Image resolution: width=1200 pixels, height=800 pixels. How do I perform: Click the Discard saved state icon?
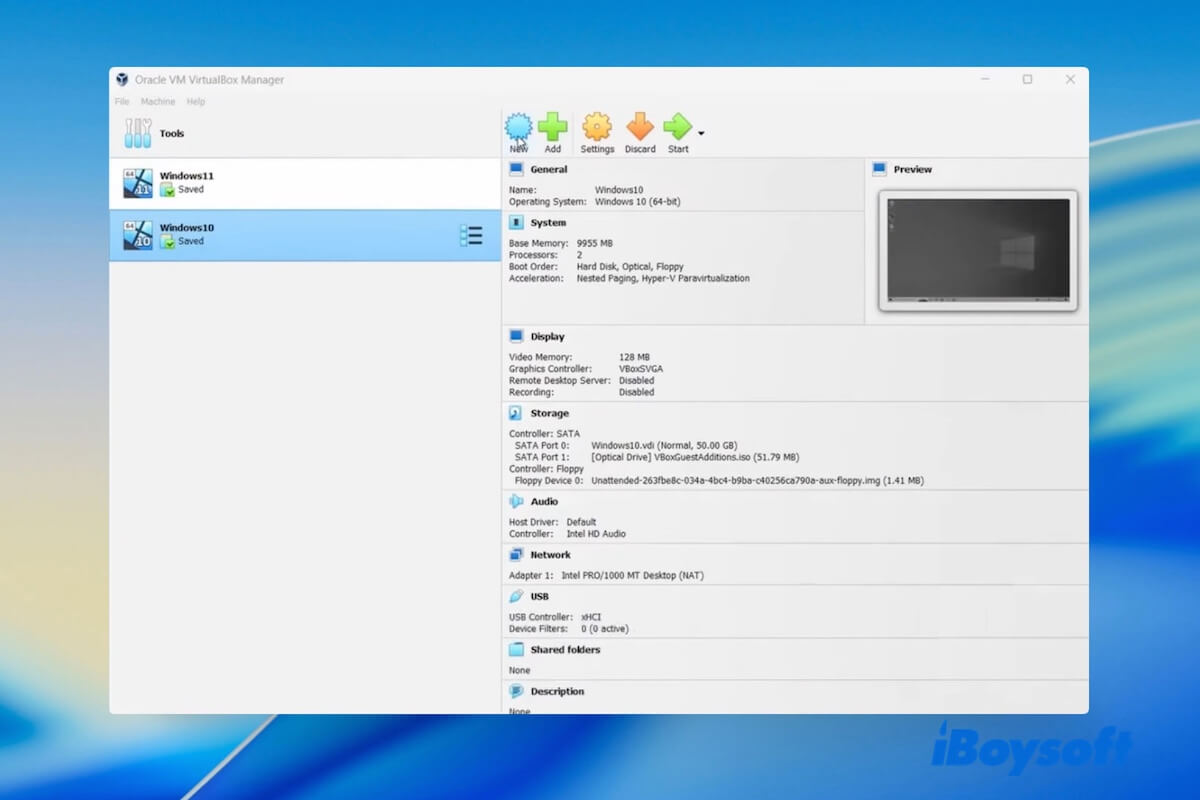coord(640,128)
